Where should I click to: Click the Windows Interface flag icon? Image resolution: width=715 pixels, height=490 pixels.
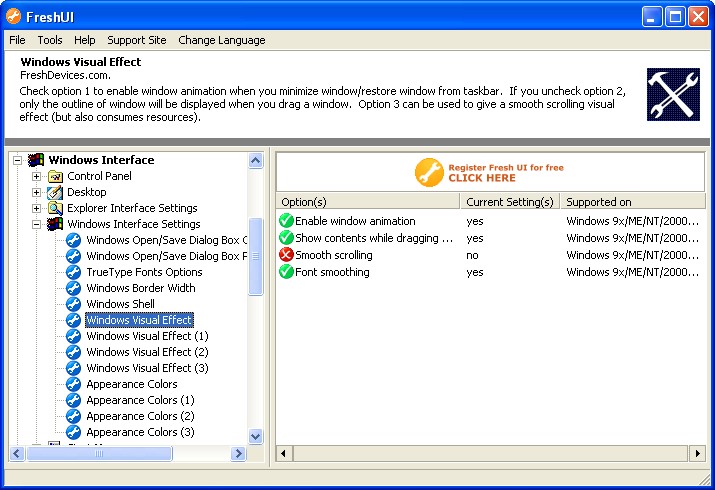(x=36, y=160)
